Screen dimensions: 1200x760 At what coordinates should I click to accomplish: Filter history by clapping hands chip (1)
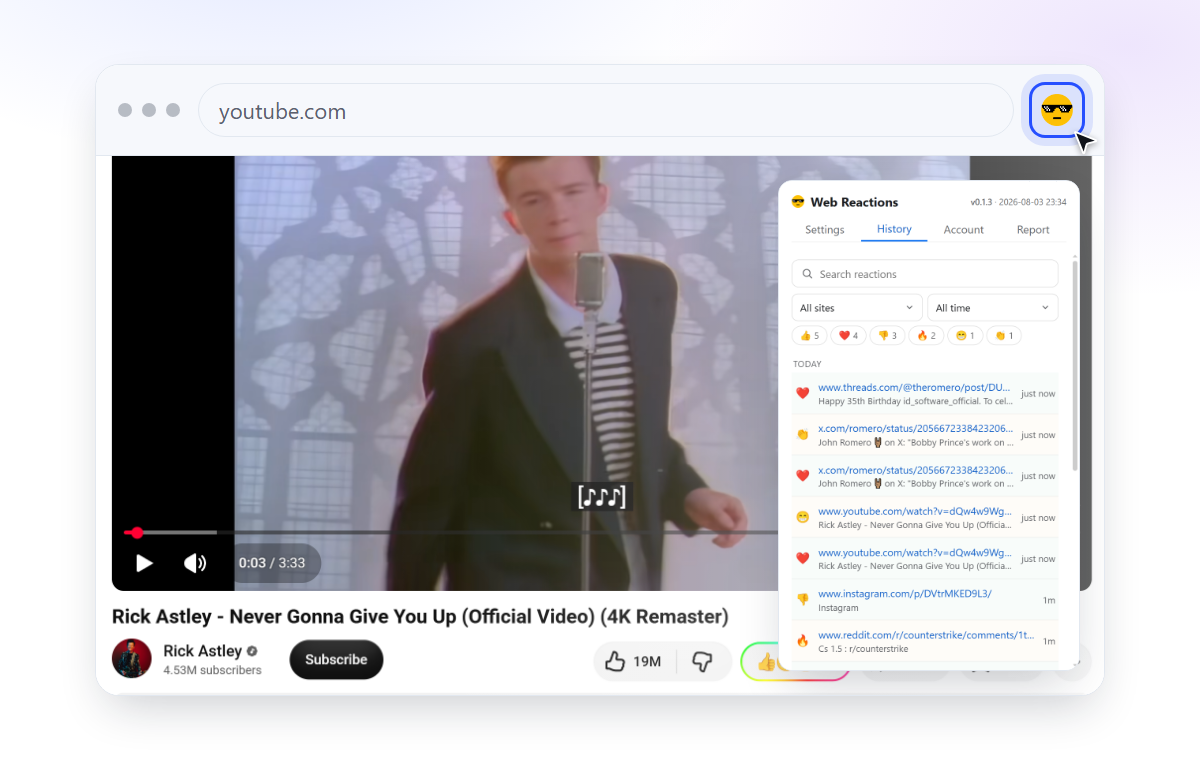coord(1003,336)
